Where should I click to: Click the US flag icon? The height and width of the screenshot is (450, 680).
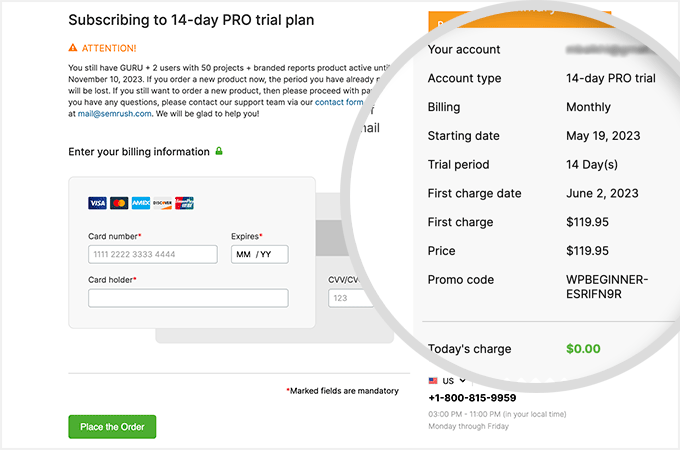click(433, 381)
